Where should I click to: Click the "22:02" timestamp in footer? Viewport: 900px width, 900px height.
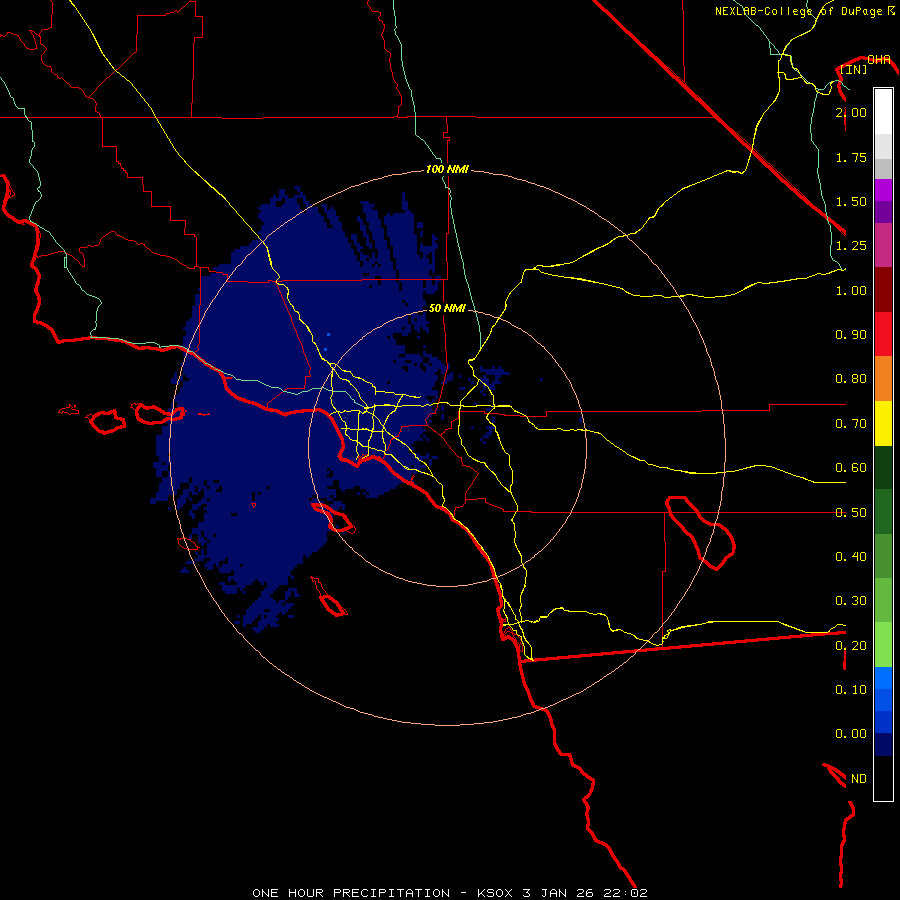[x=625, y=893]
